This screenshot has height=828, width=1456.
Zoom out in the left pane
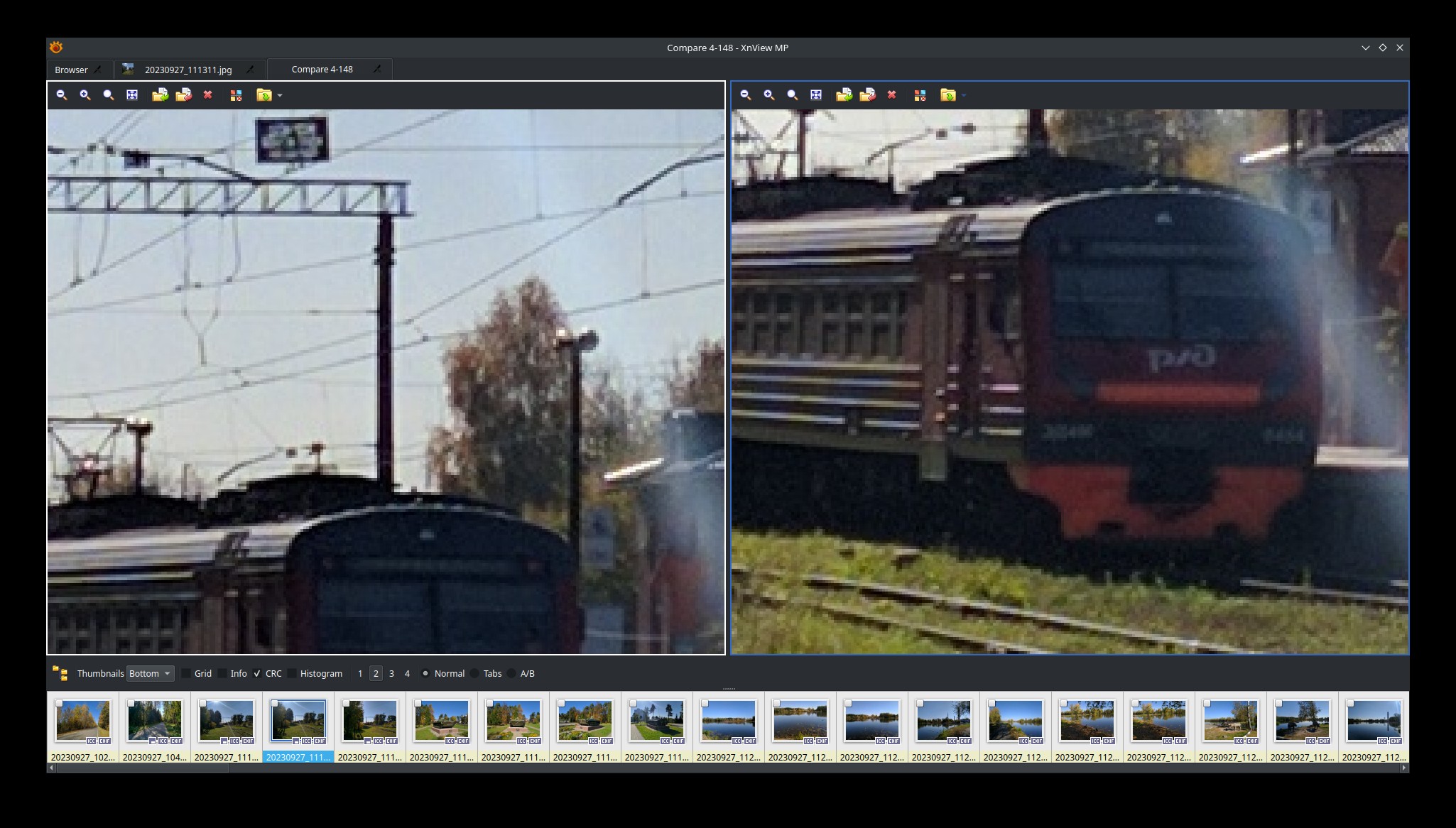62,95
